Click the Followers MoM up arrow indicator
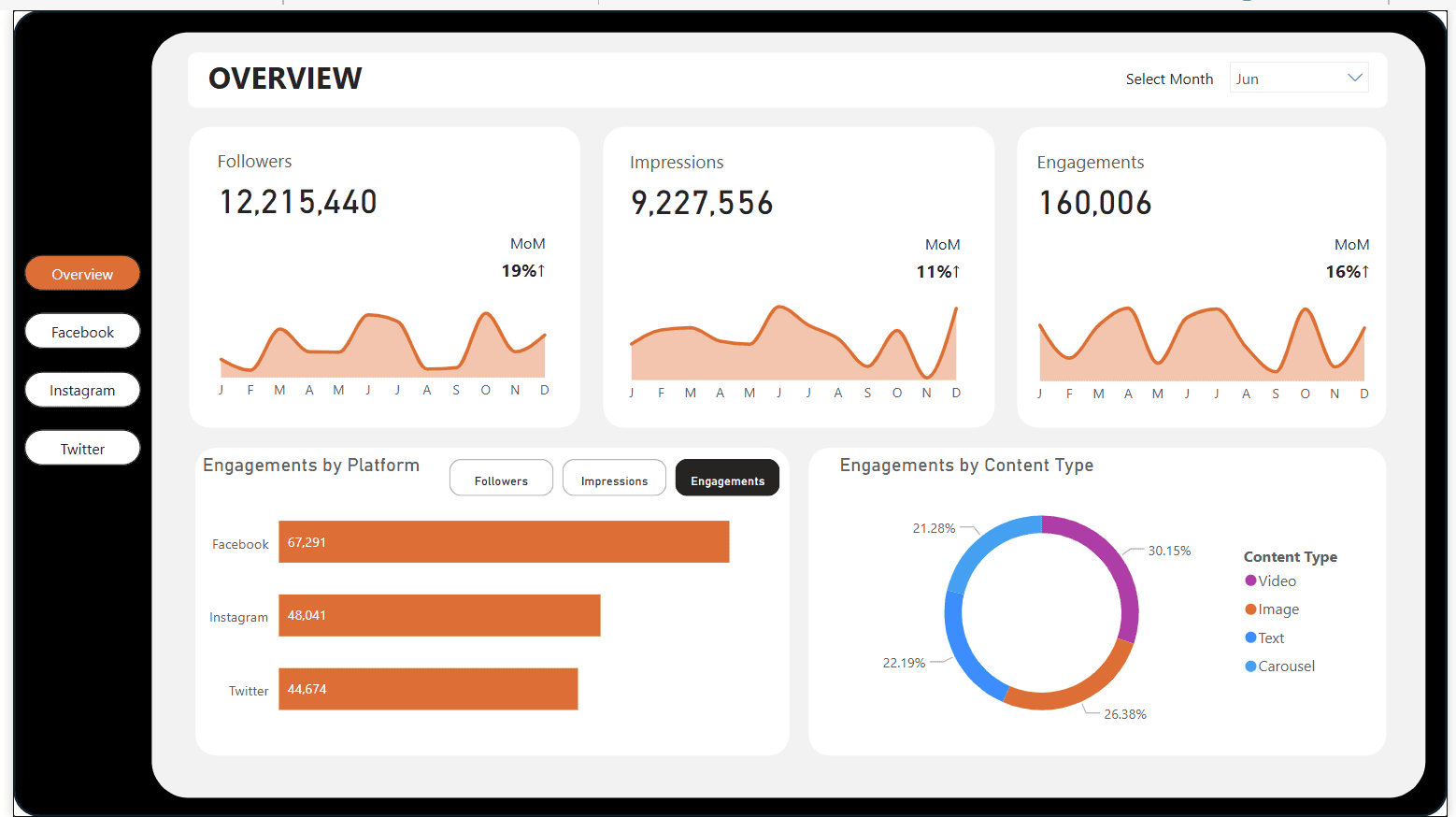This screenshot has width=1456, height=817. pyautogui.click(x=540, y=271)
